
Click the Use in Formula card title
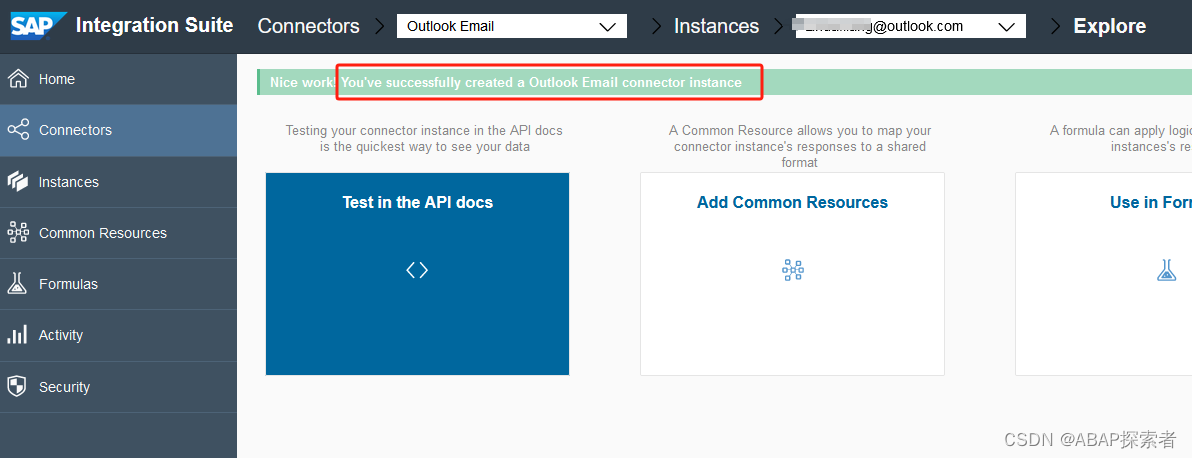(x=1150, y=202)
